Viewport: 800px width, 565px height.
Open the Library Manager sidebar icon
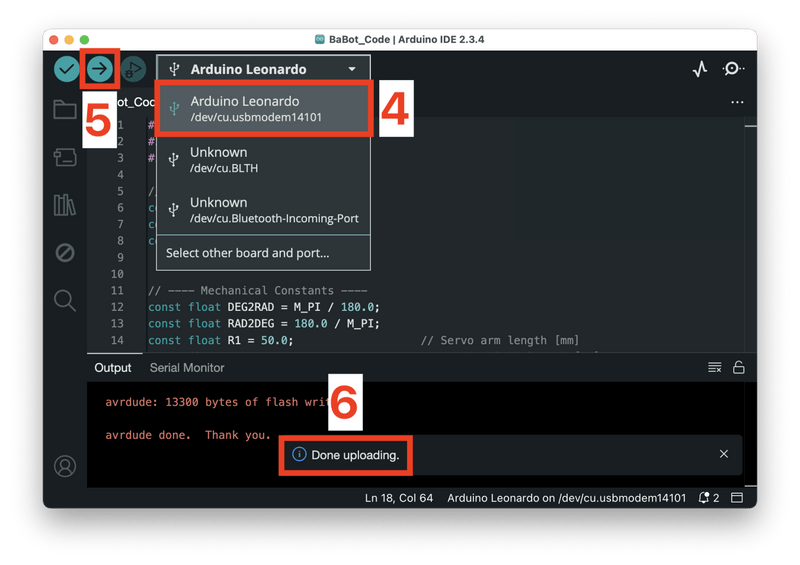[65, 205]
